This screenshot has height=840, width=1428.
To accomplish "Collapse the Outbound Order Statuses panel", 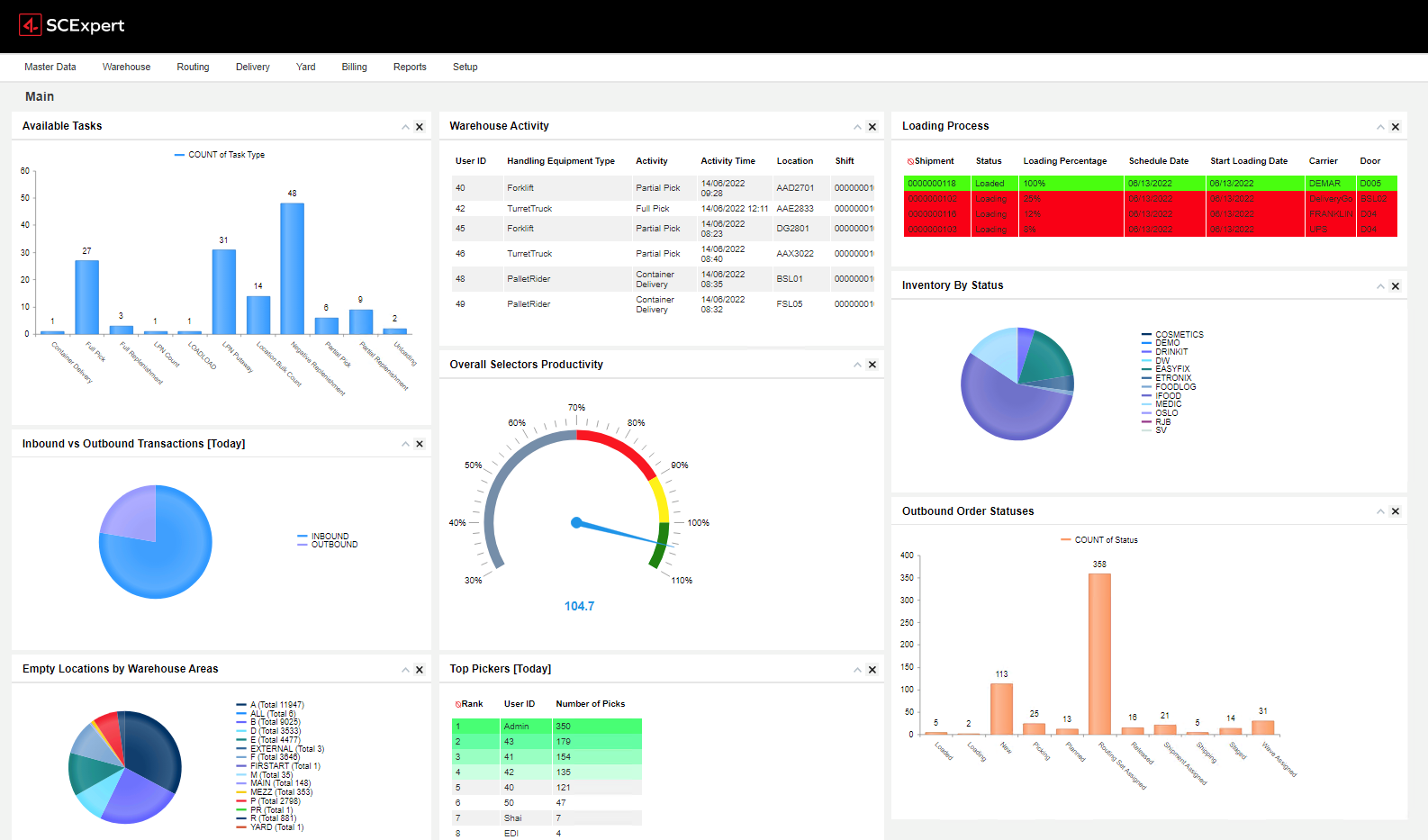I will click(x=1380, y=511).
